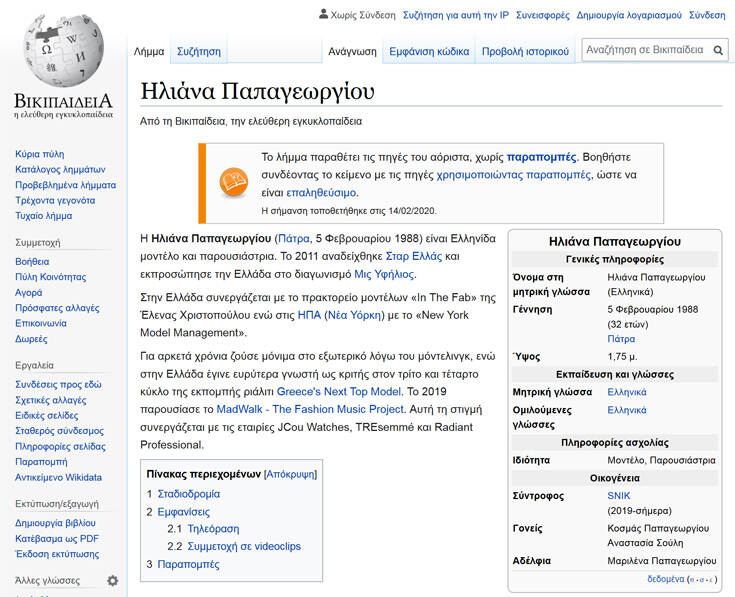This screenshot has width=735, height=597.
Task: Open Πύλη Κοινότητας
Action: [x=51, y=277]
